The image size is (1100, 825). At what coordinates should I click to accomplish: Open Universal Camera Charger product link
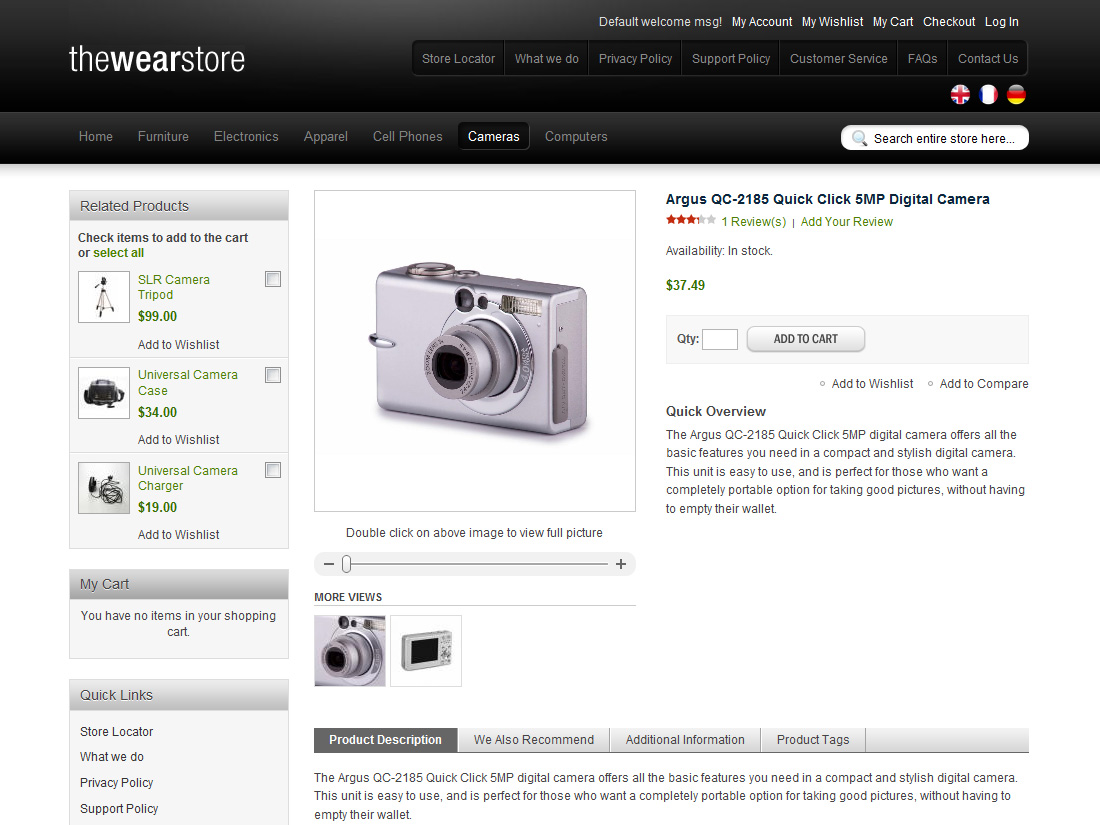coord(187,478)
